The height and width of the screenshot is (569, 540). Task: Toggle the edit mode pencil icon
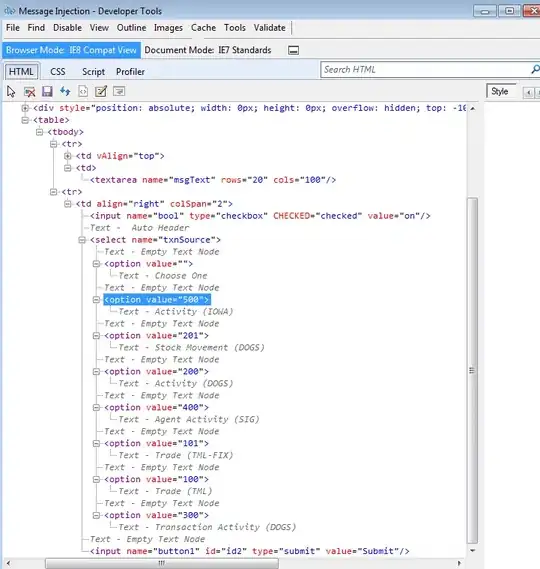101,91
